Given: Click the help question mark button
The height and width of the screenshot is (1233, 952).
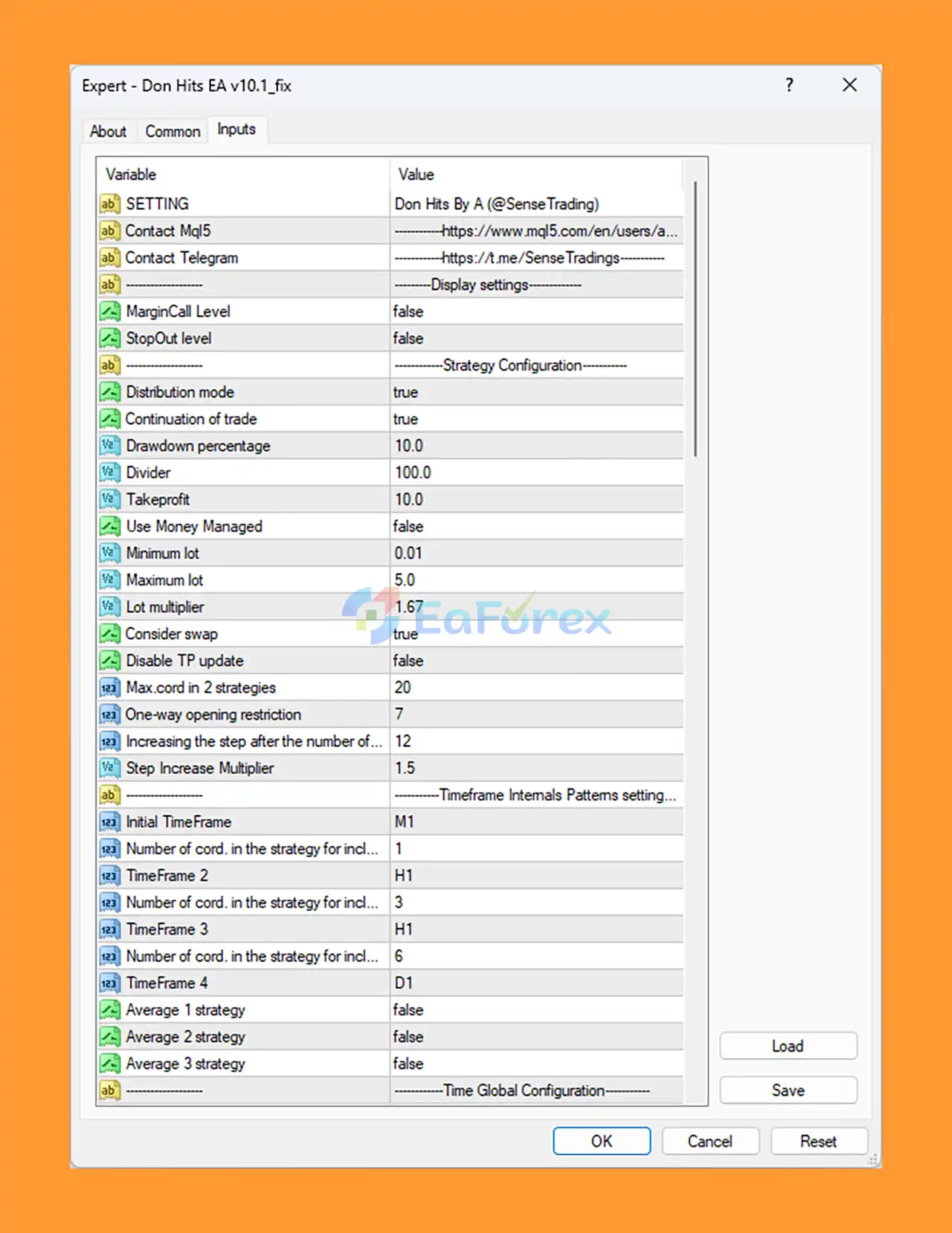Looking at the screenshot, I should click(x=789, y=85).
